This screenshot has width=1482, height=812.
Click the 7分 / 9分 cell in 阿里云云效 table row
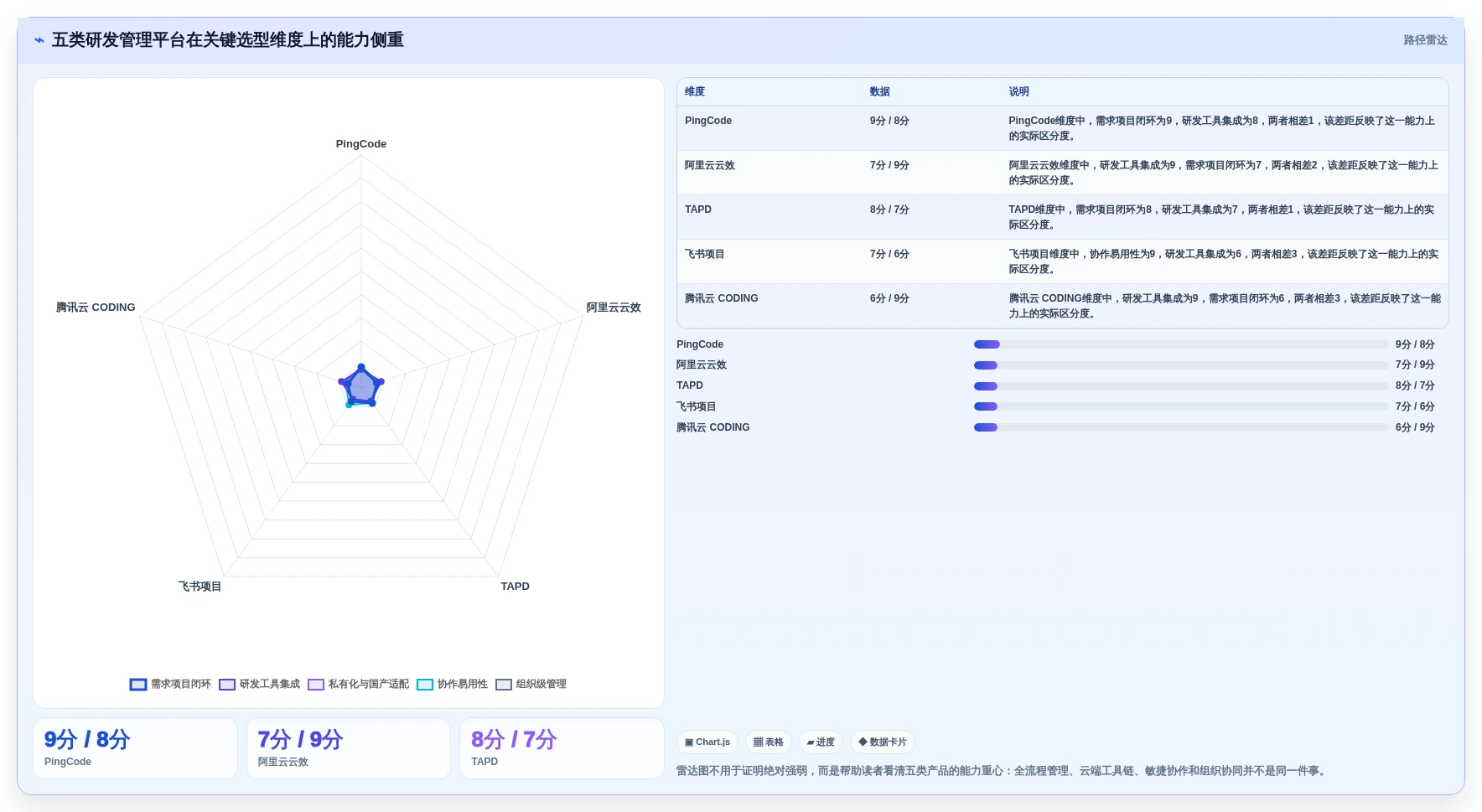[889, 165]
